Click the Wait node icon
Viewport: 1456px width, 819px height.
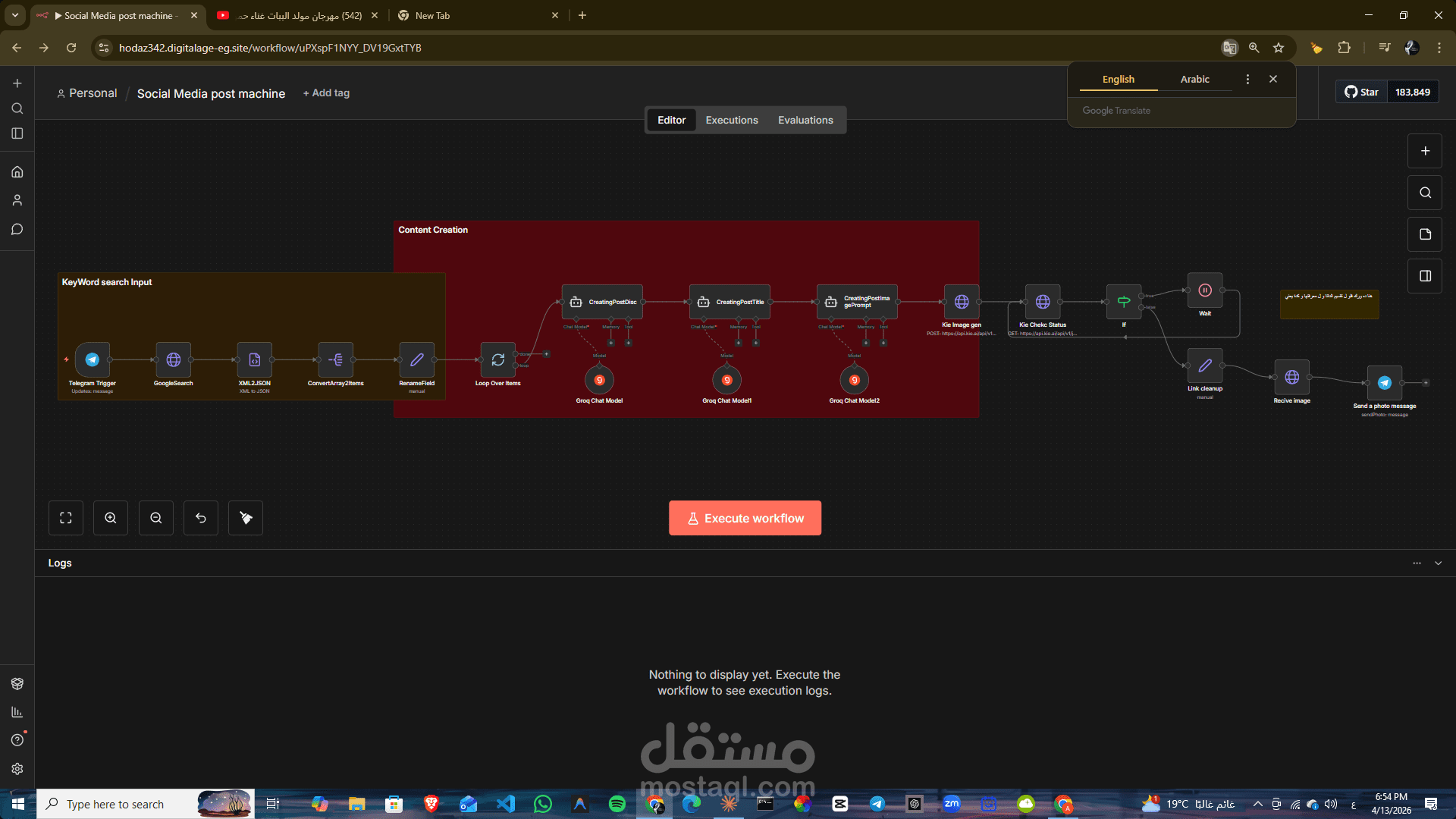[x=1204, y=290]
